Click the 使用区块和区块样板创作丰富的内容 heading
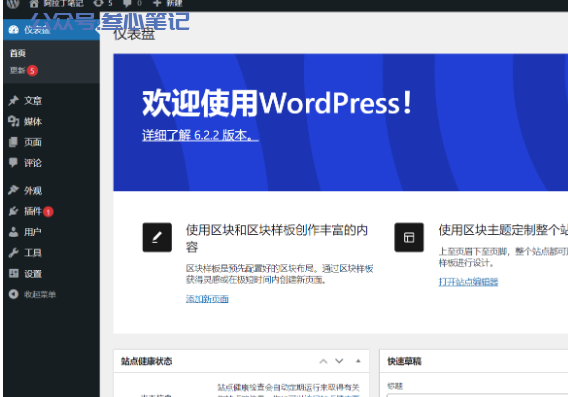 277,238
